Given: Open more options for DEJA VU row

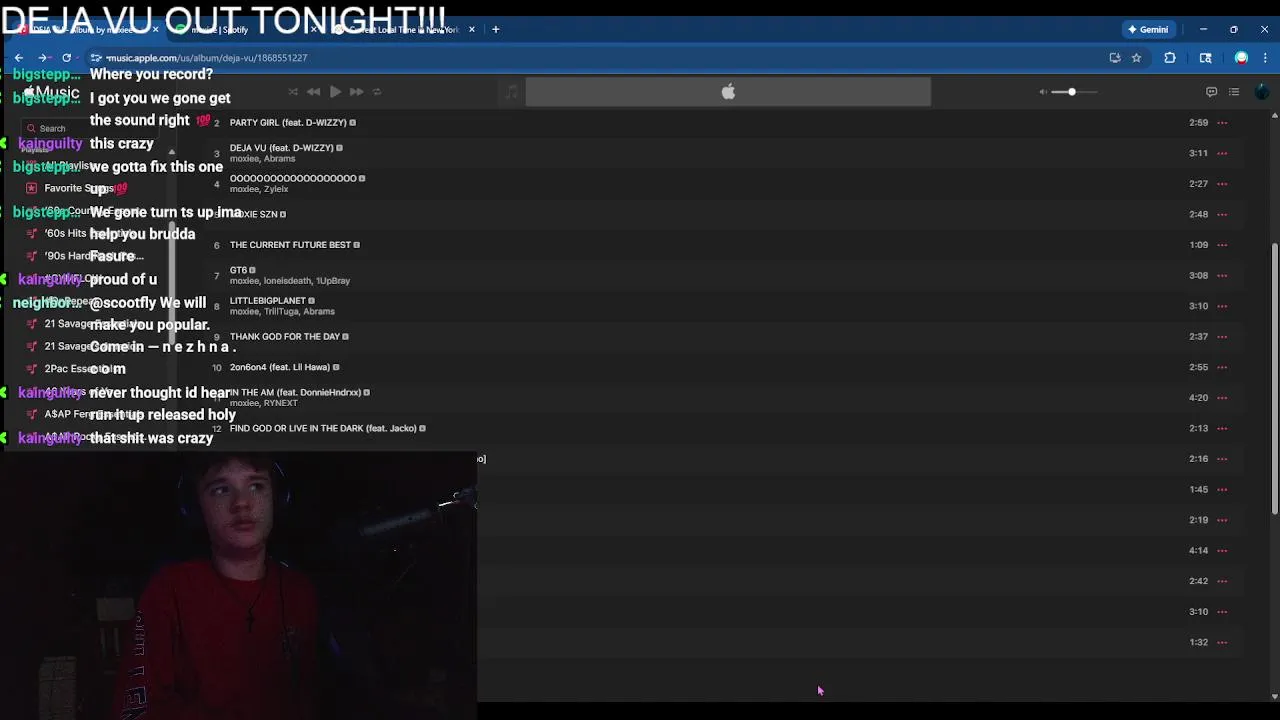Looking at the screenshot, I should (x=1222, y=153).
